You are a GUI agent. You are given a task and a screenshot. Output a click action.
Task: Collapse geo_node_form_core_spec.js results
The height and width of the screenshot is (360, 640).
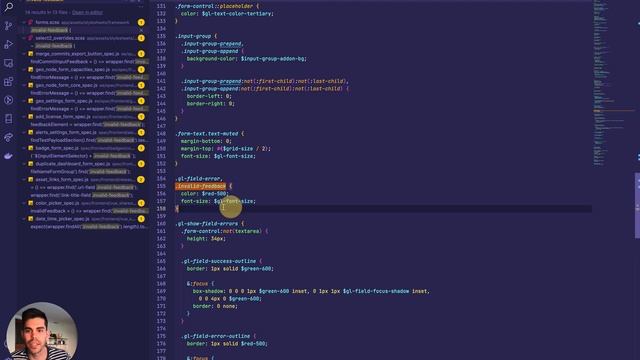tap(24, 85)
